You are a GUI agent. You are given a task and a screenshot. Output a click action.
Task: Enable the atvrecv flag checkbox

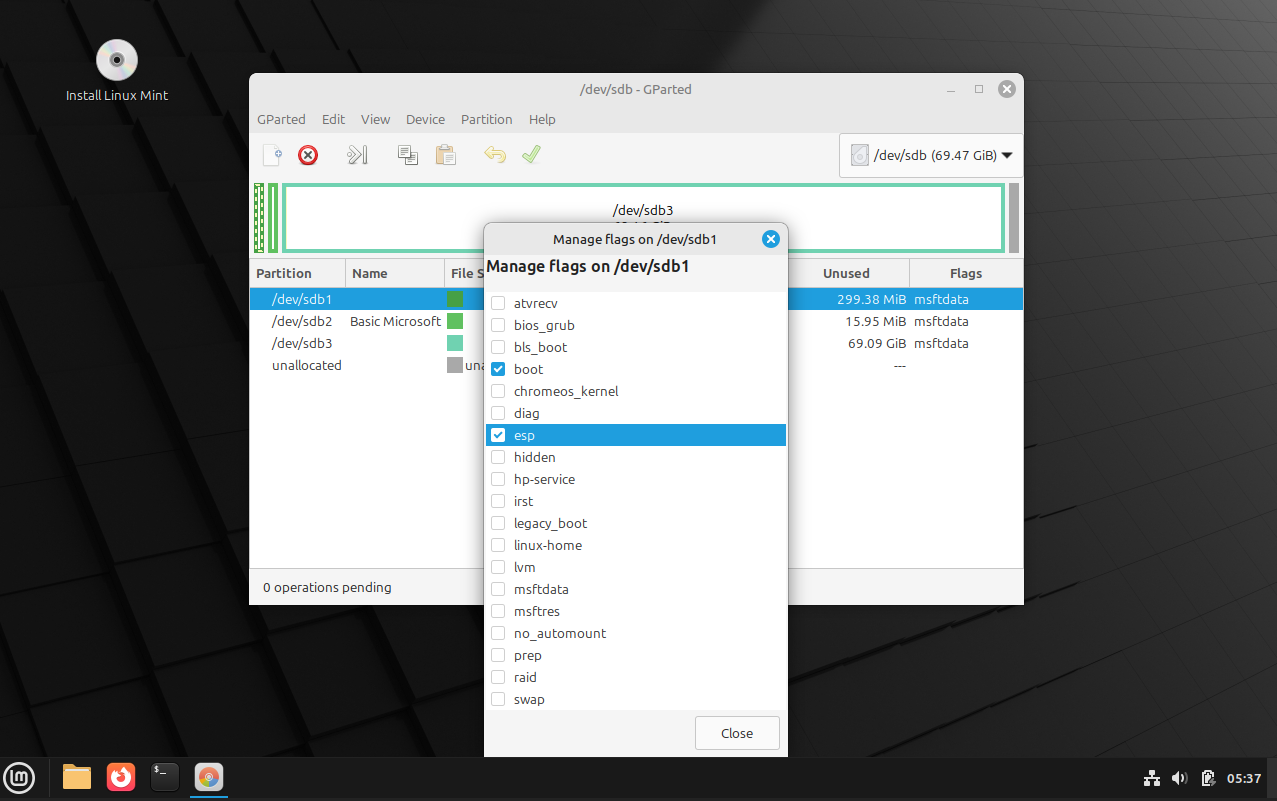(498, 303)
